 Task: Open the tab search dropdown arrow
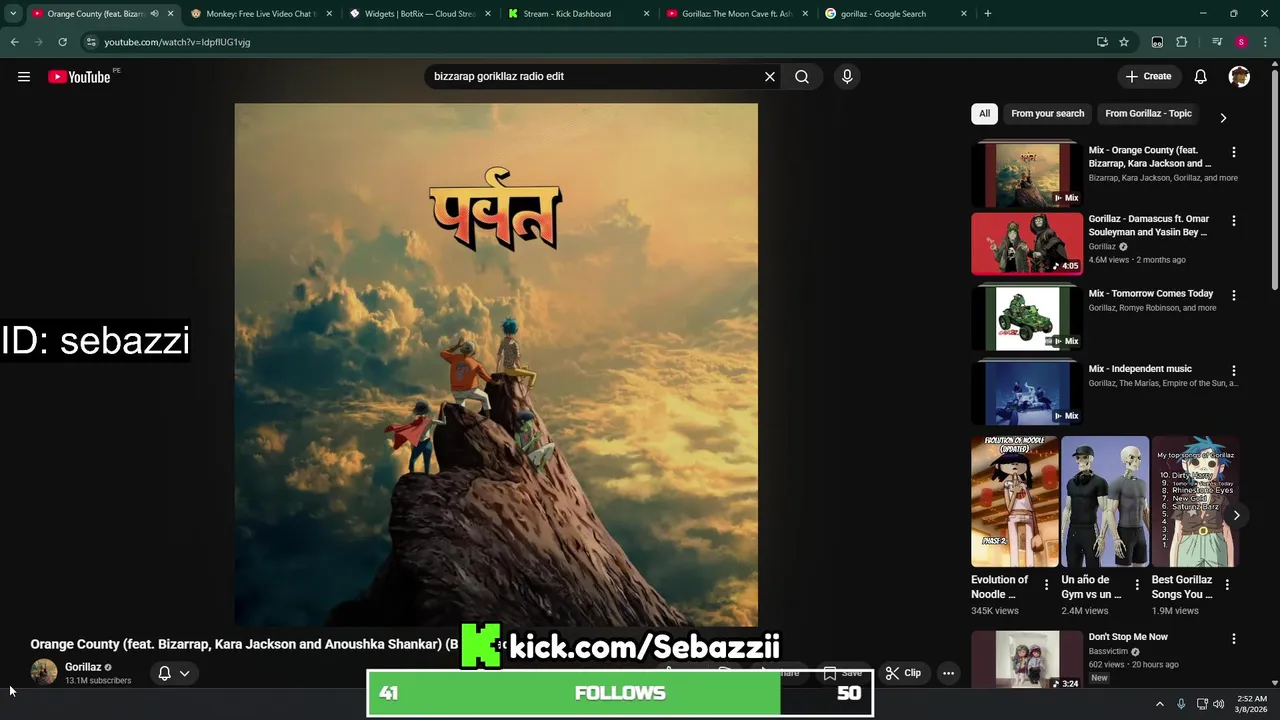coord(13,14)
